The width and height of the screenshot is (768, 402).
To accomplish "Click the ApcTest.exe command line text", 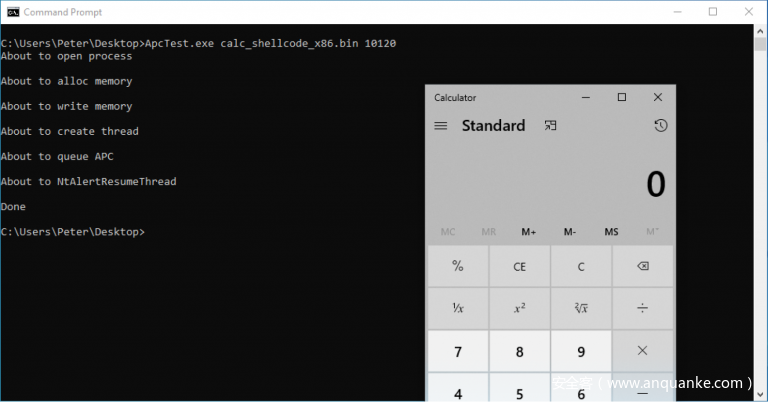I will 270,44.
